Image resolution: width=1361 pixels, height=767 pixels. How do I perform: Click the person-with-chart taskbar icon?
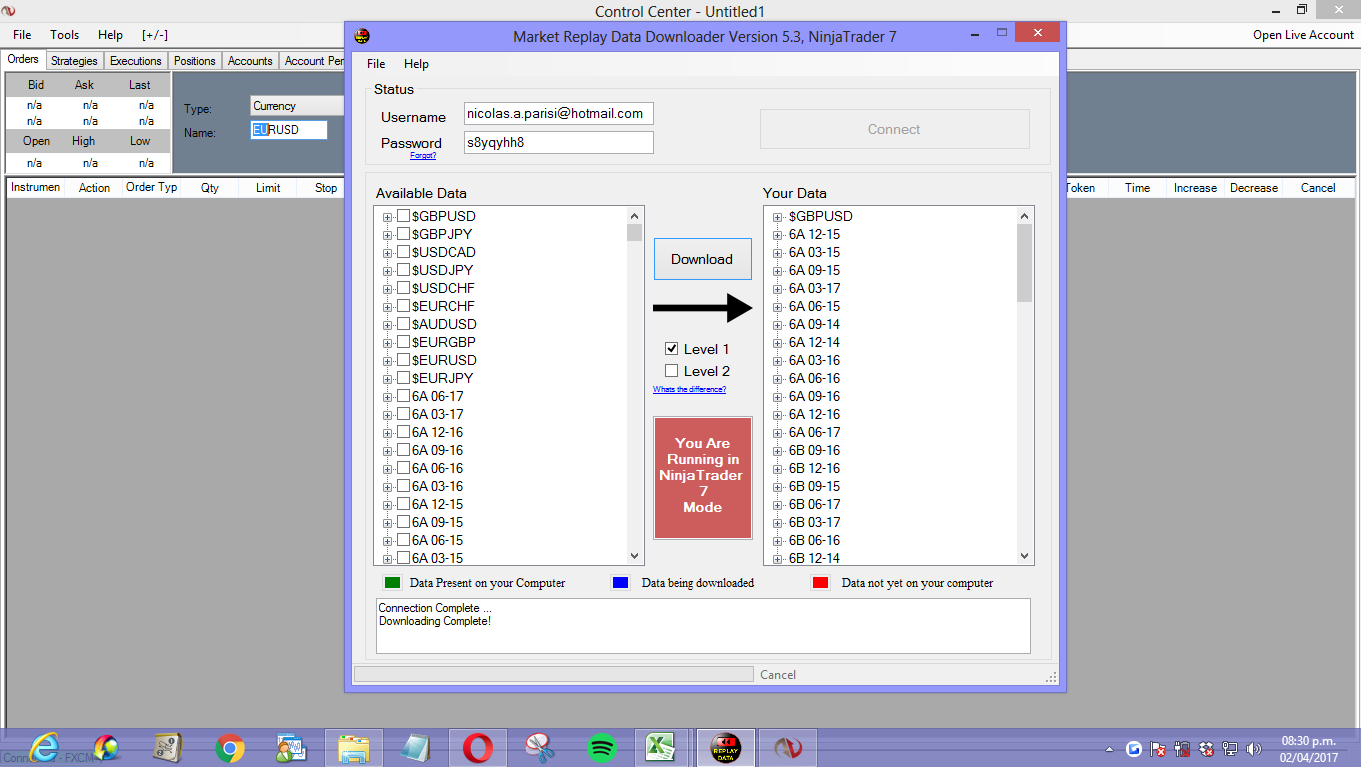pos(292,747)
